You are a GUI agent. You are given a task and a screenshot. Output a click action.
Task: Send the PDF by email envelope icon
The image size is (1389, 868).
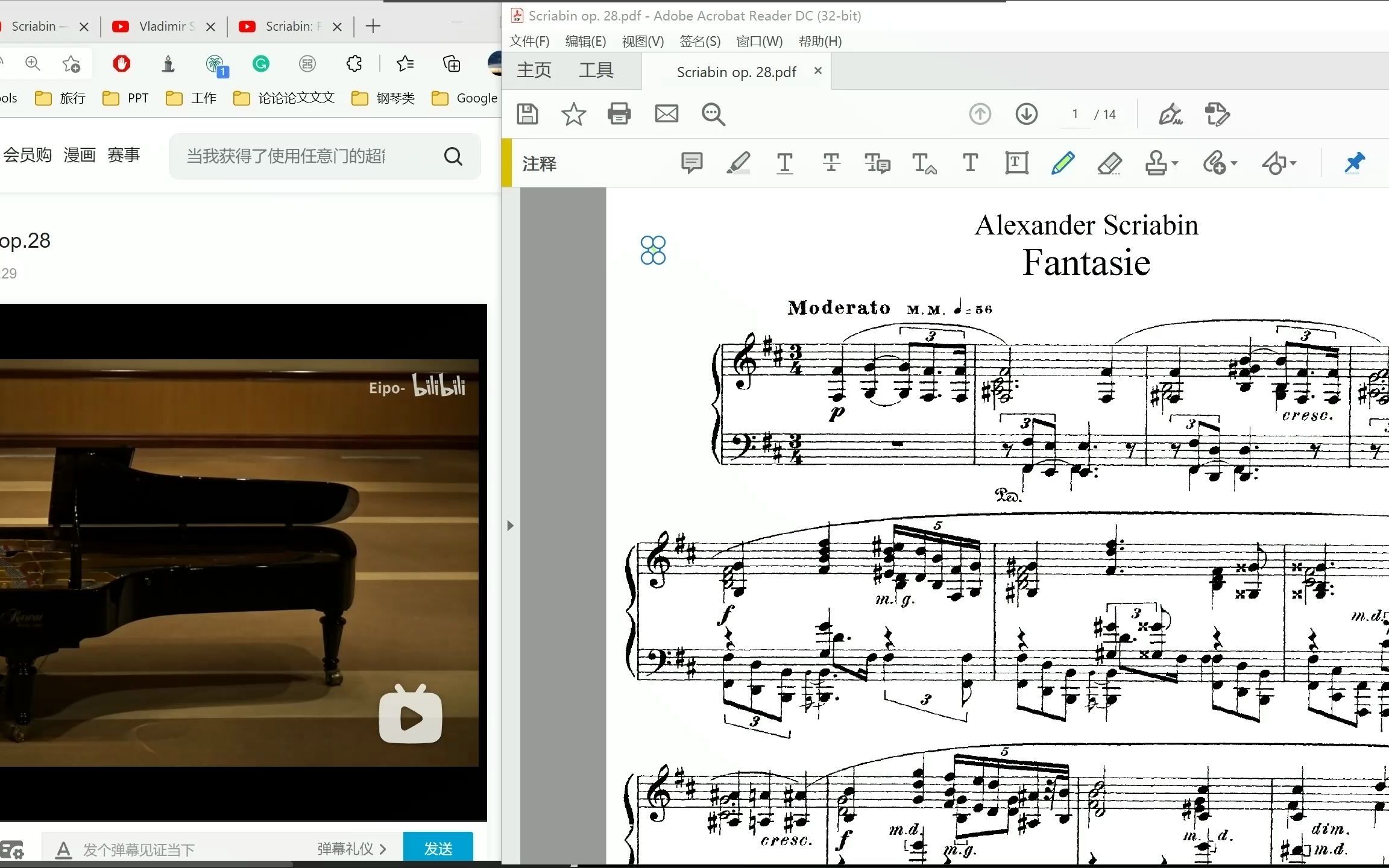[666, 114]
